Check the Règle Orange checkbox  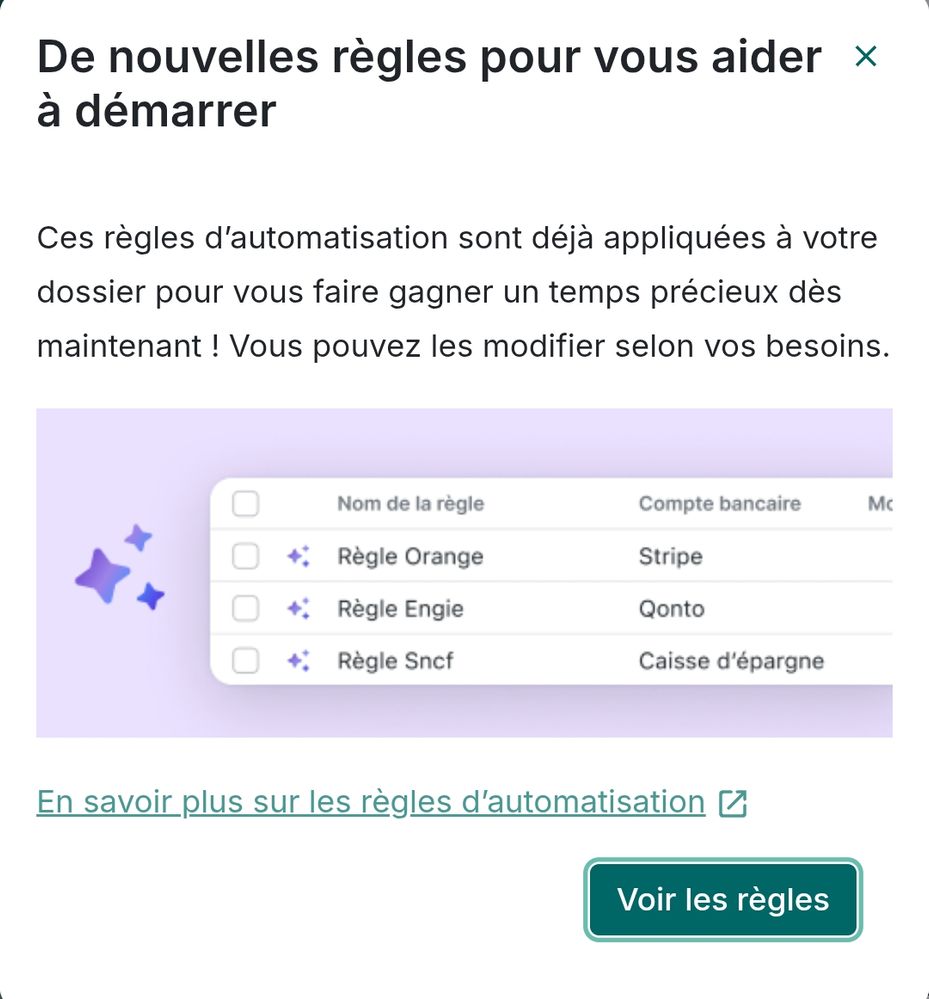pos(245,556)
